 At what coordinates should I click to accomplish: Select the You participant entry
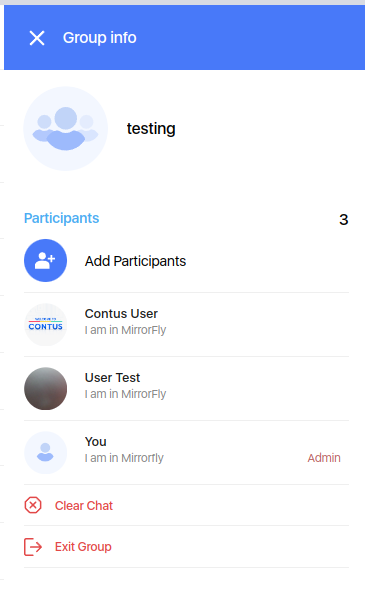click(186, 453)
